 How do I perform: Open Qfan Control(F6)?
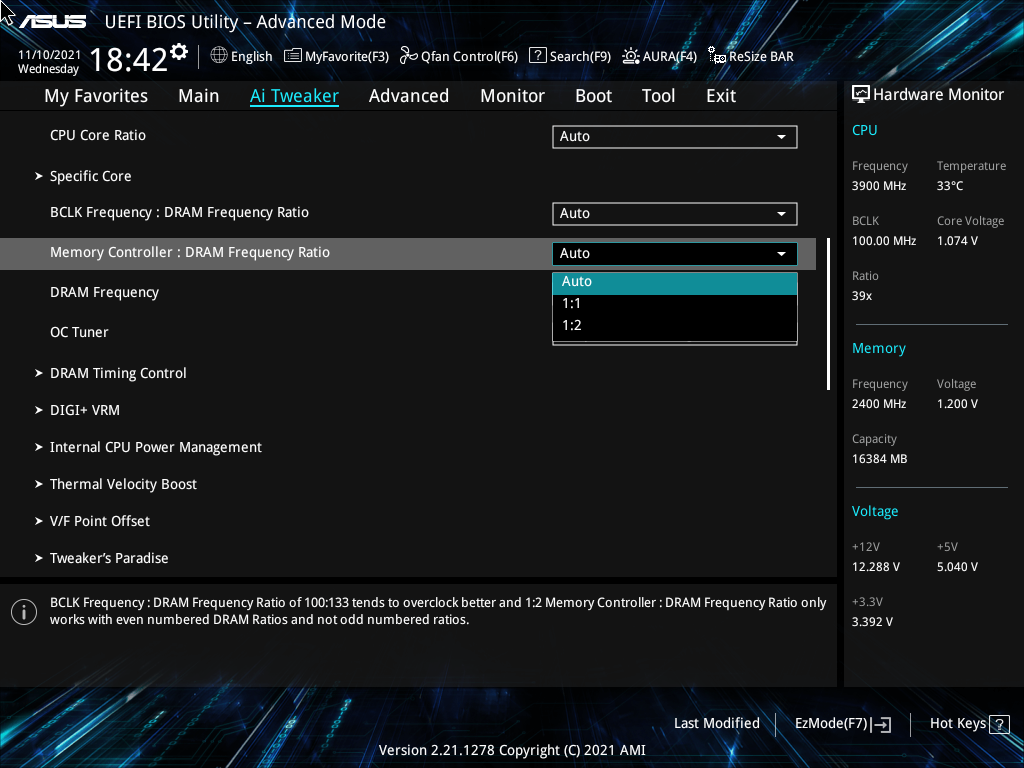(x=458, y=56)
